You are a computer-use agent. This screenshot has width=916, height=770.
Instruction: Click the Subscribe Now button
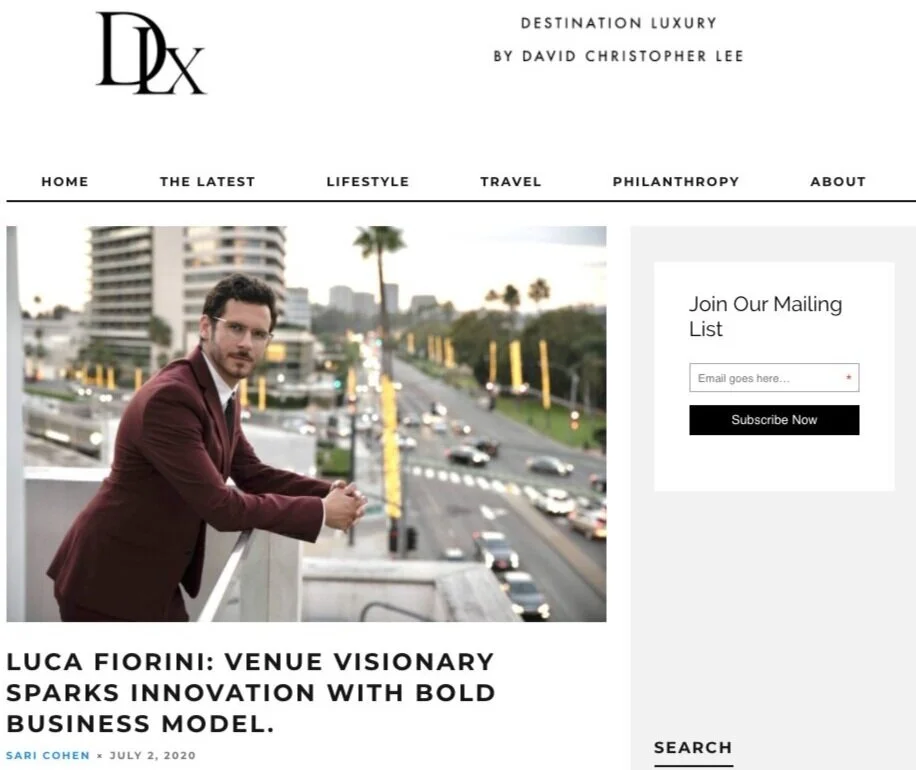(774, 420)
